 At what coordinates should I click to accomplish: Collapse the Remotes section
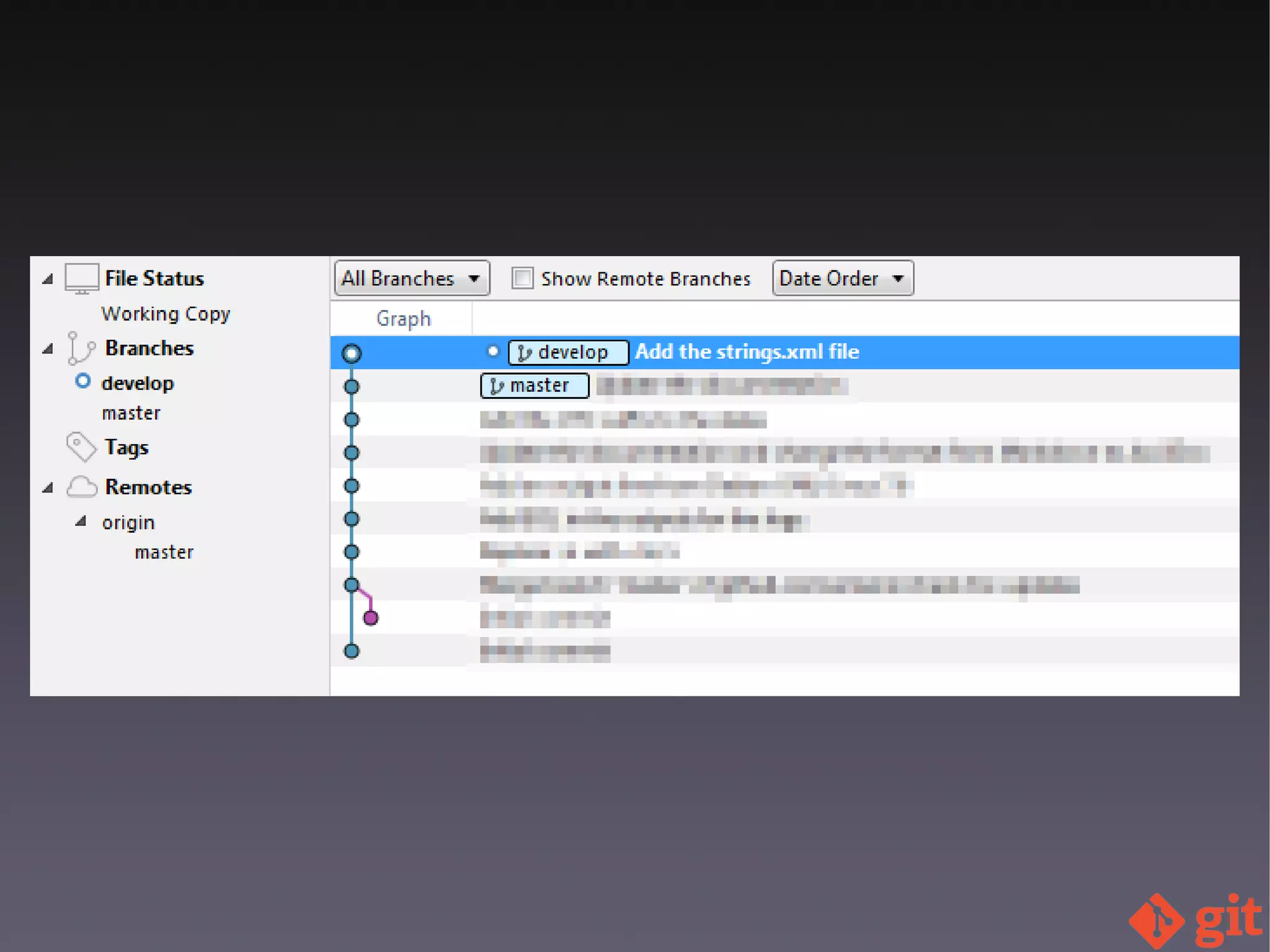point(48,488)
